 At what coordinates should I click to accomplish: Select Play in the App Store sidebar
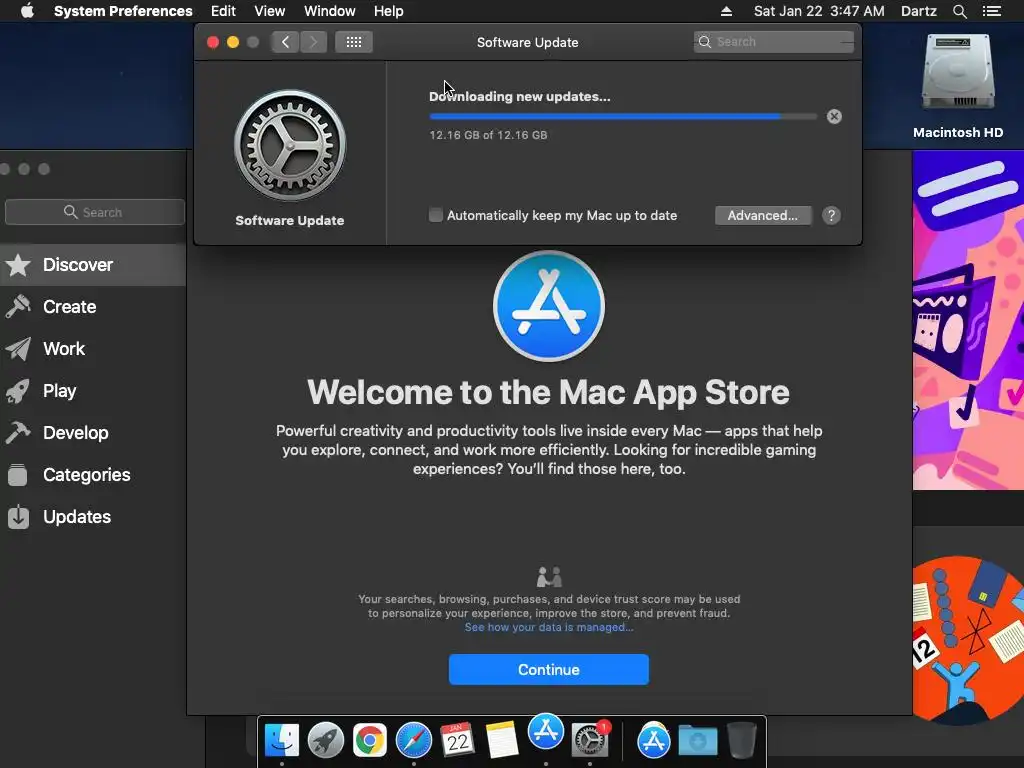point(93,391)
